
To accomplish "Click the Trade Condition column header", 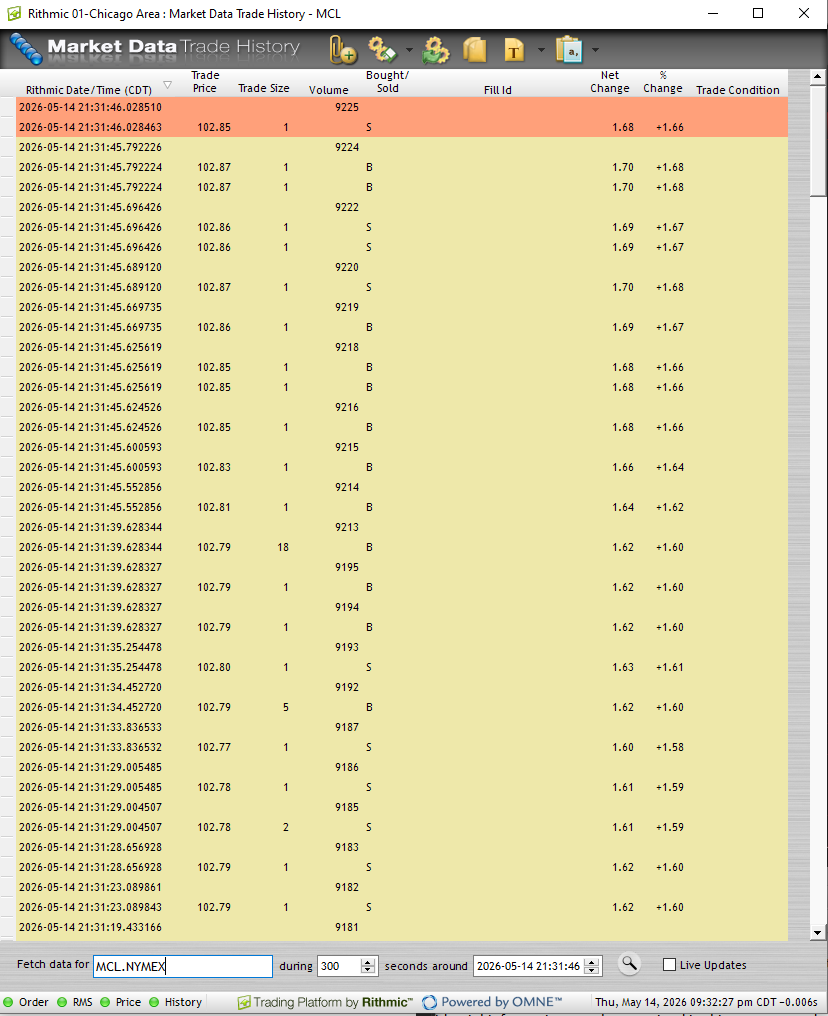I will tap(738, 90).
